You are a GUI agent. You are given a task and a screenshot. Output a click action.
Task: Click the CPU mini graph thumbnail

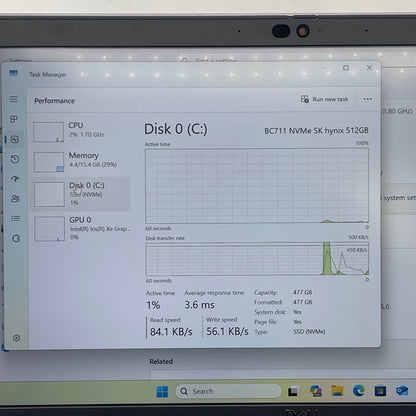48,132
